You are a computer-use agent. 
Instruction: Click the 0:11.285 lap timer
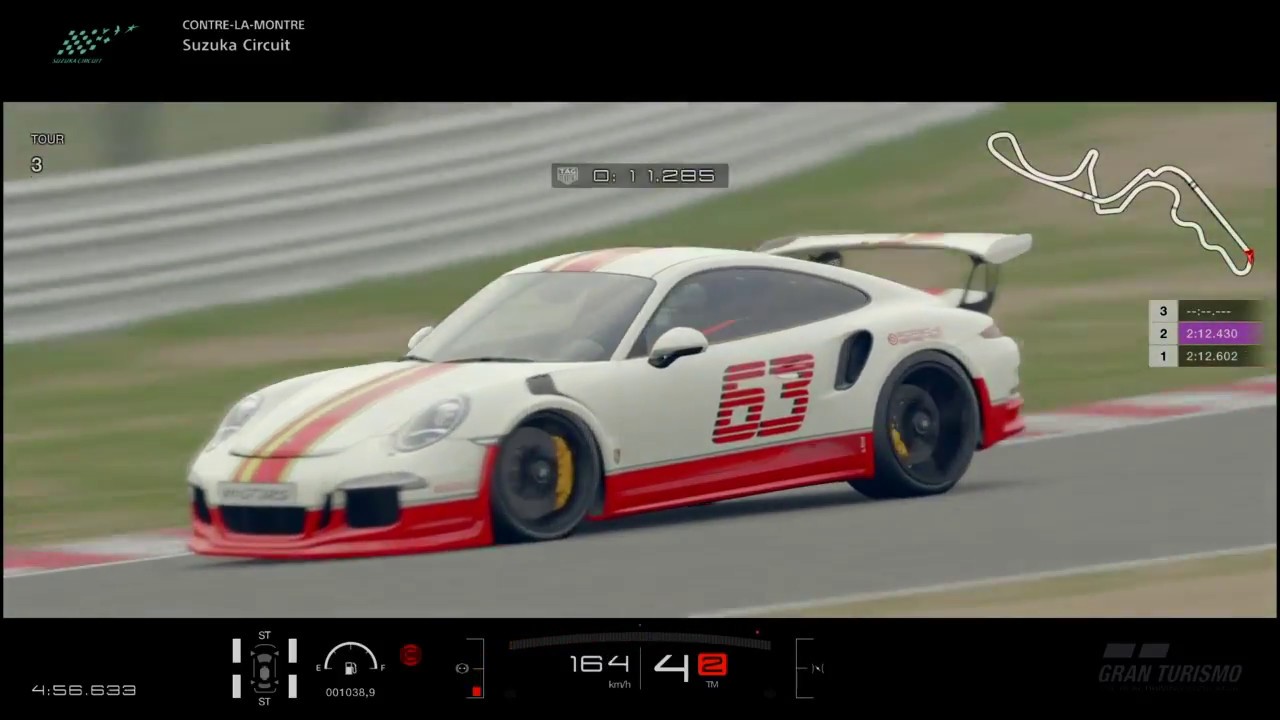pyautogui.click(x=654, y=176)
